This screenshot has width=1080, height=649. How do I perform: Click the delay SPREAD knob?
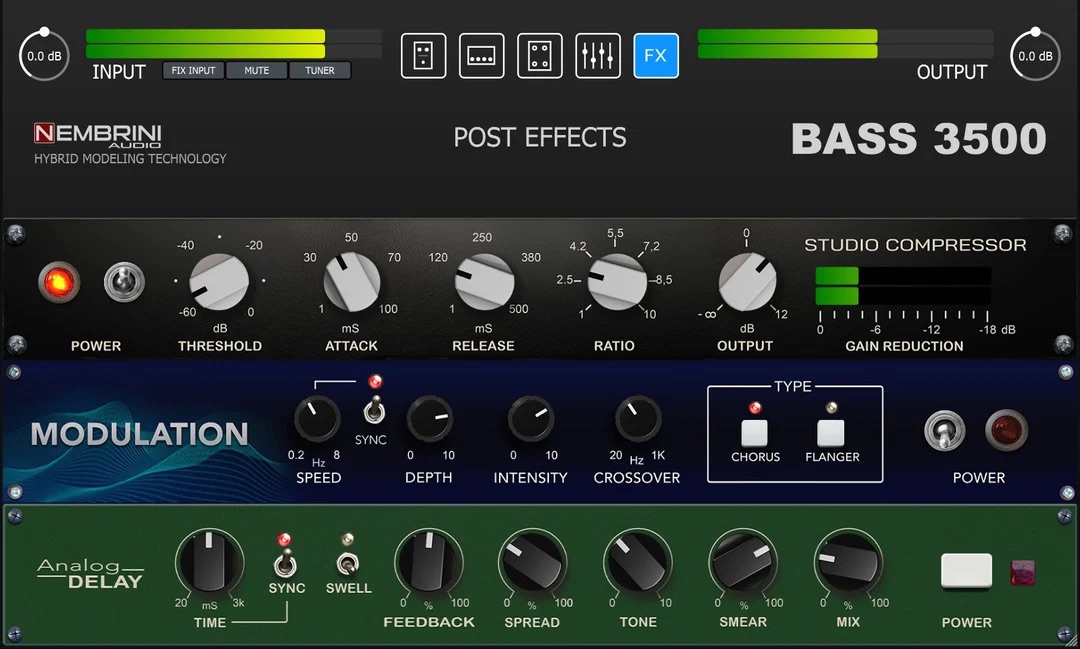point(532,562)
